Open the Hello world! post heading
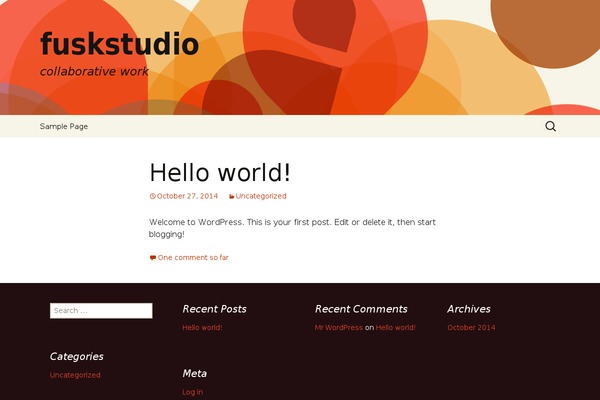 (220, 172)
